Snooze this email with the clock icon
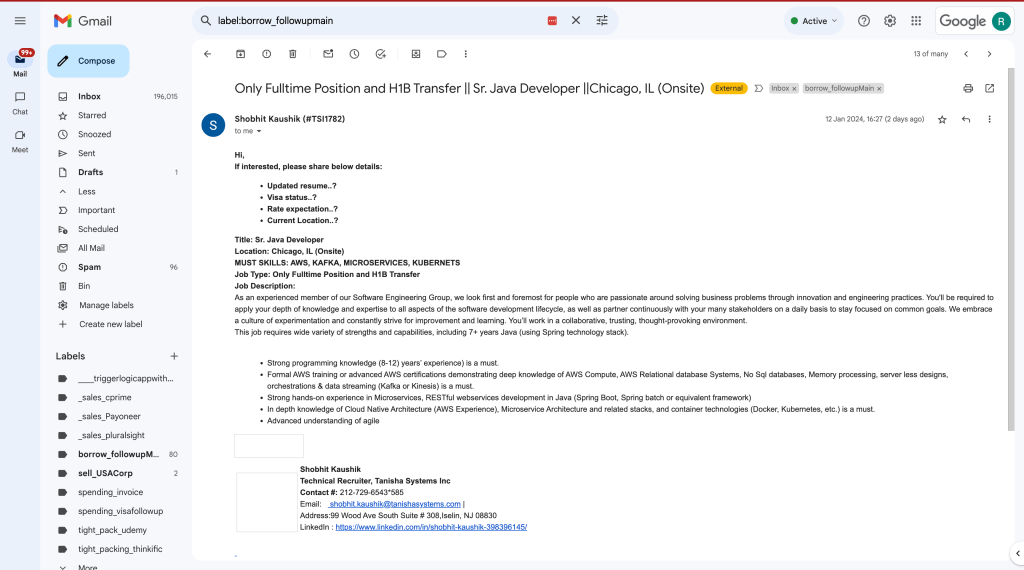 tap(354, 54)
